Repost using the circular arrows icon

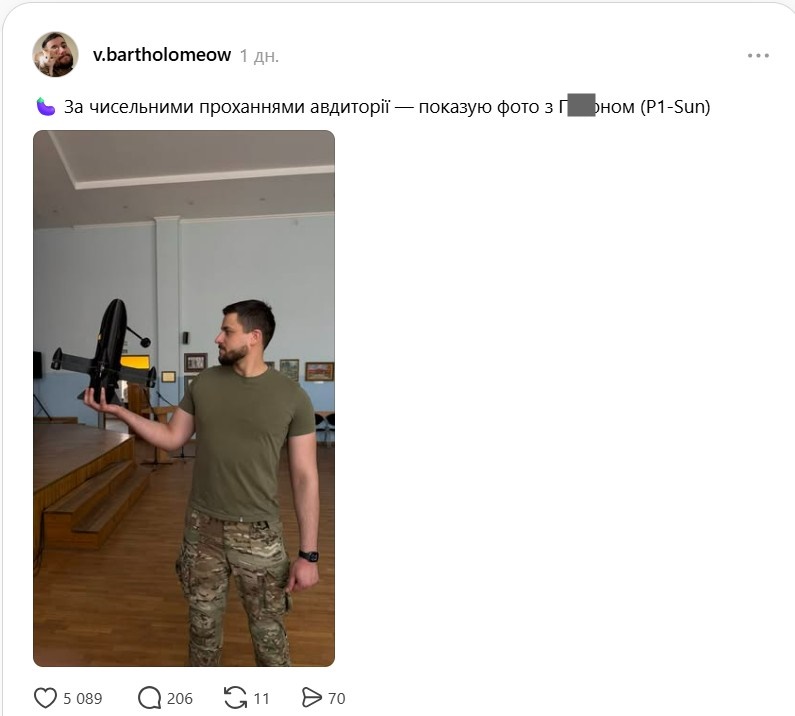coord(235,698)
